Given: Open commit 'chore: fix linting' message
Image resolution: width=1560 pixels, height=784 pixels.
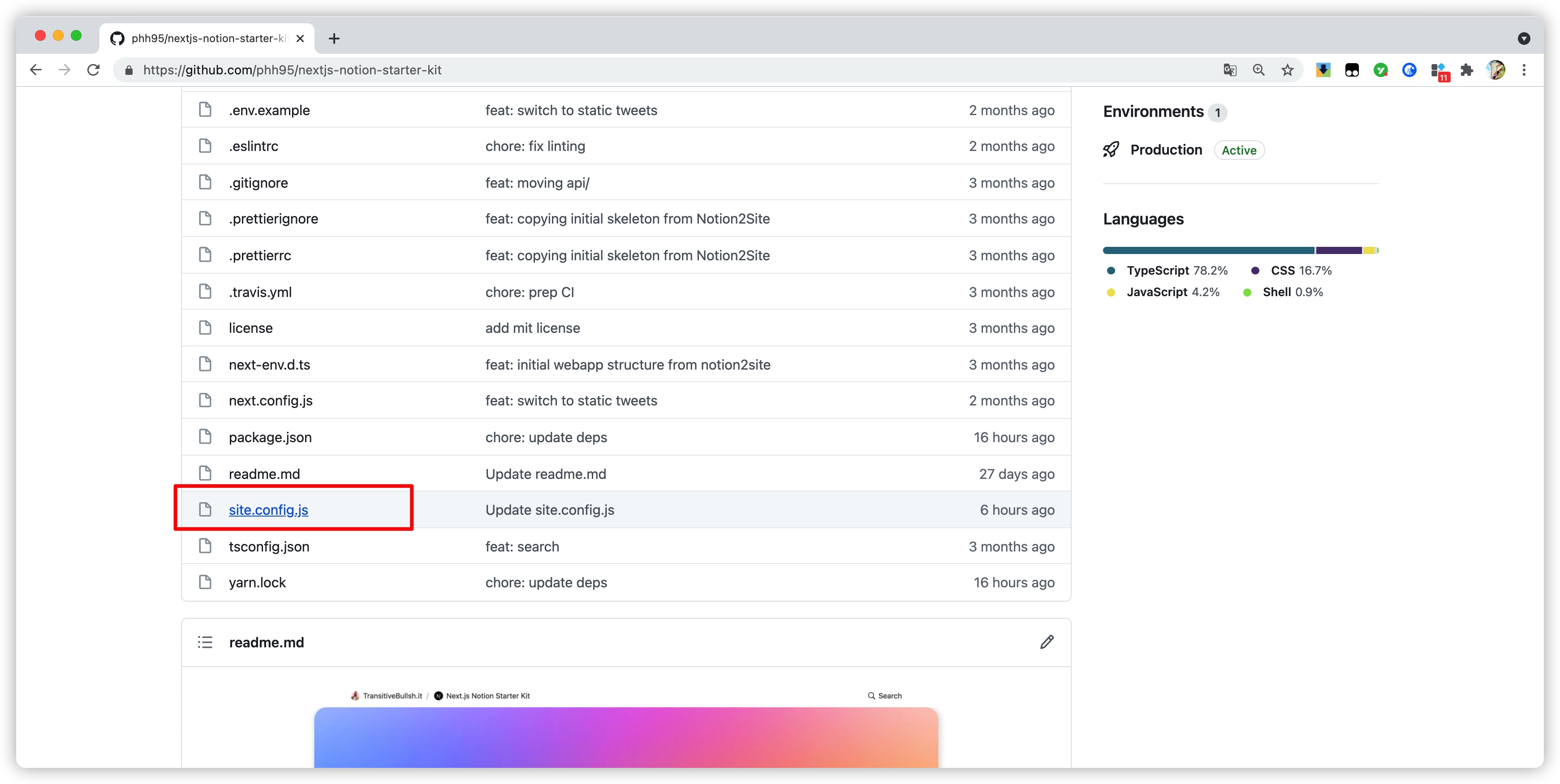Looking at the screenshot, I should (x=535, y=146).
